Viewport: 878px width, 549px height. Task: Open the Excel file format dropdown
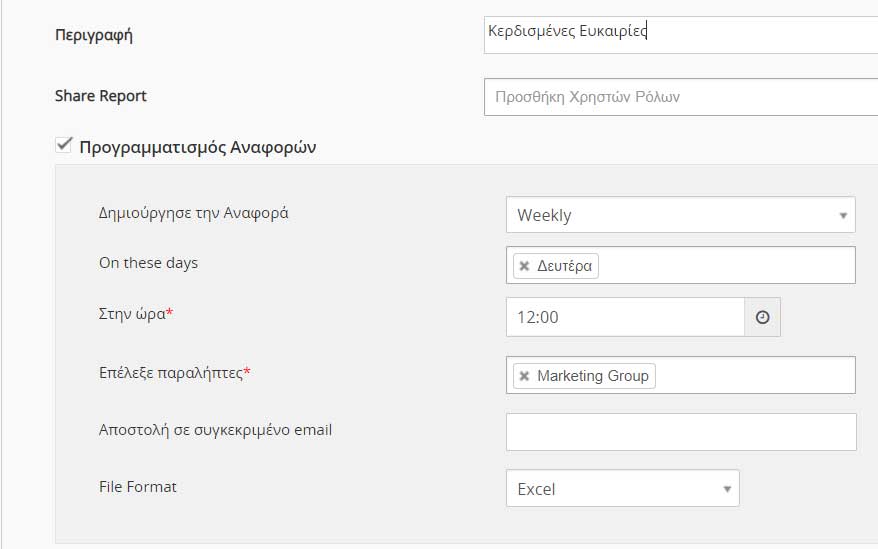(x=623, y=488)
